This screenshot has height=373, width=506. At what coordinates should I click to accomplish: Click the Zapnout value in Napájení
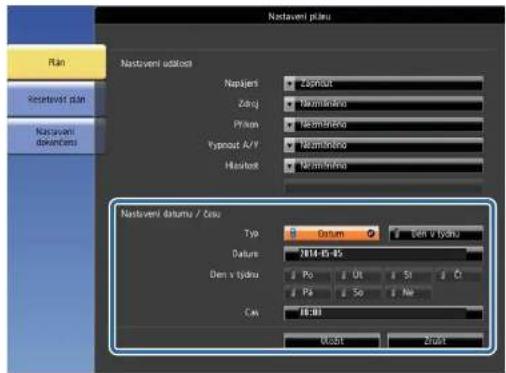pos(316,84)
